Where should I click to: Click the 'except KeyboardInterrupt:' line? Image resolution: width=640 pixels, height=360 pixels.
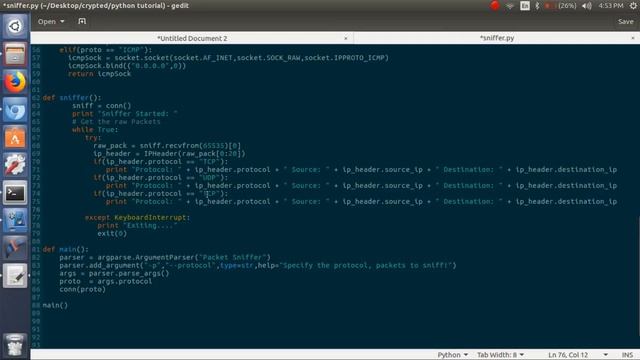click(137, 218)
